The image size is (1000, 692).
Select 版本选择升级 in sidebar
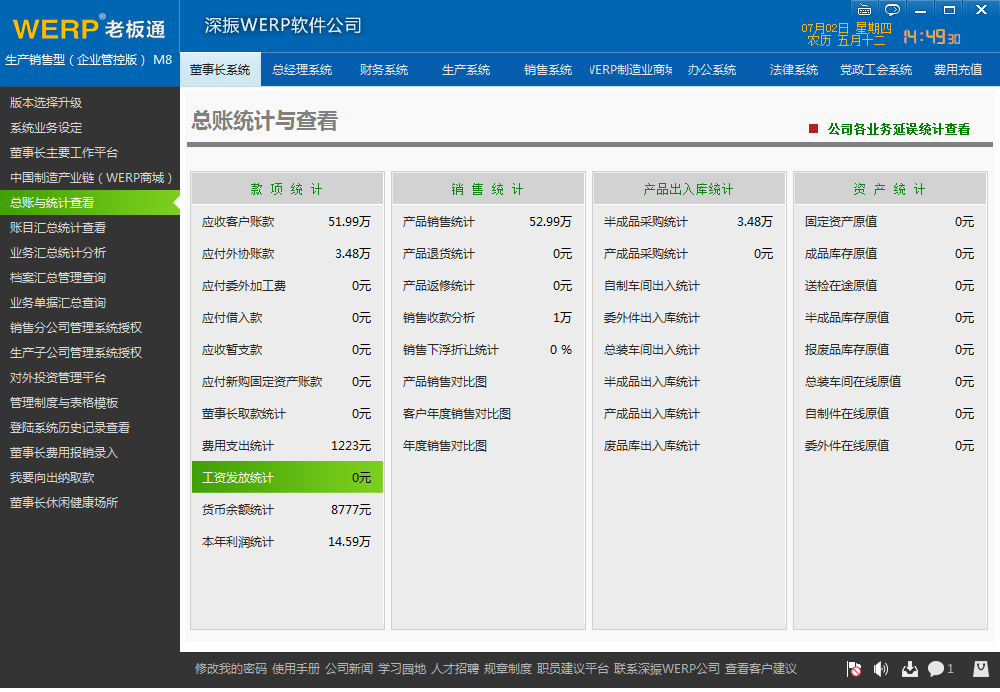pyautogui.click(x=90, y=103)
